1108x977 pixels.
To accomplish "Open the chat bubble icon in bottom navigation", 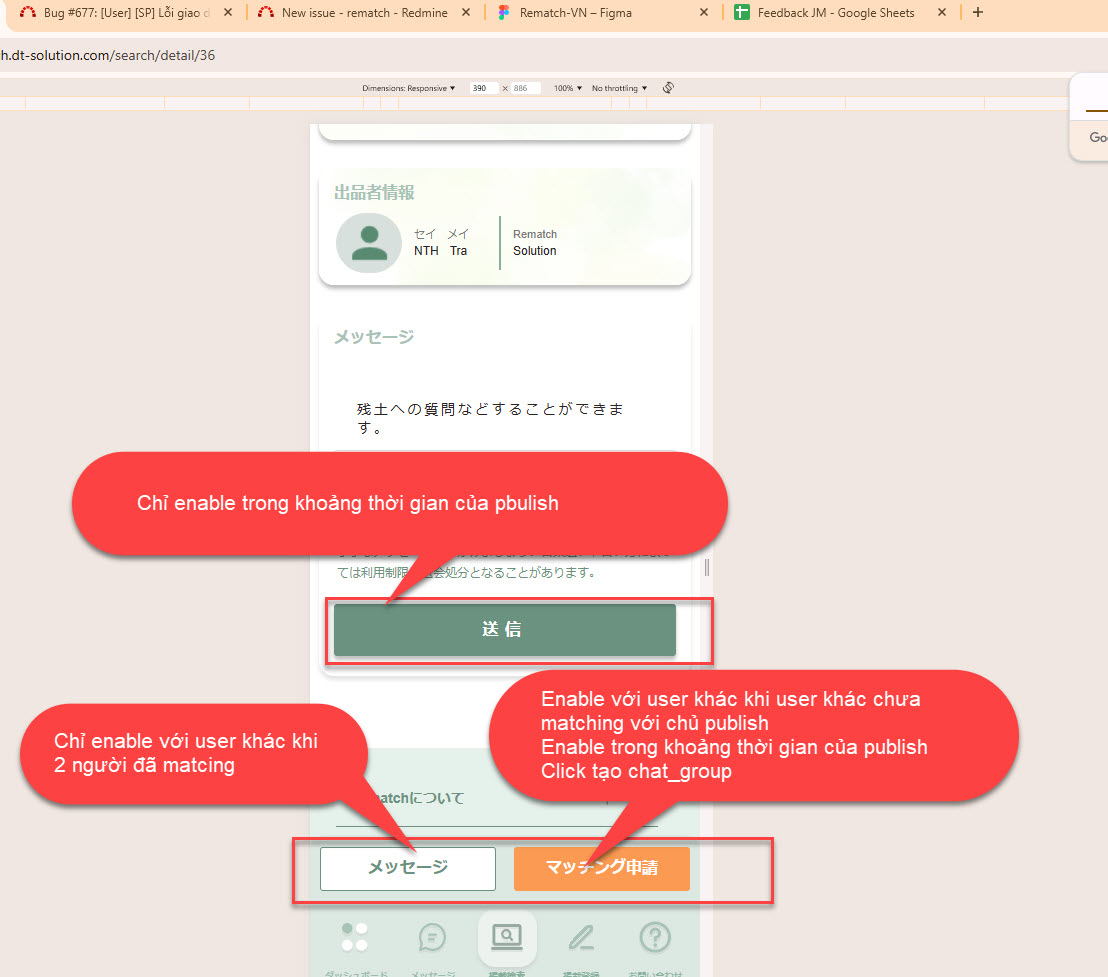I will [432, 938].
